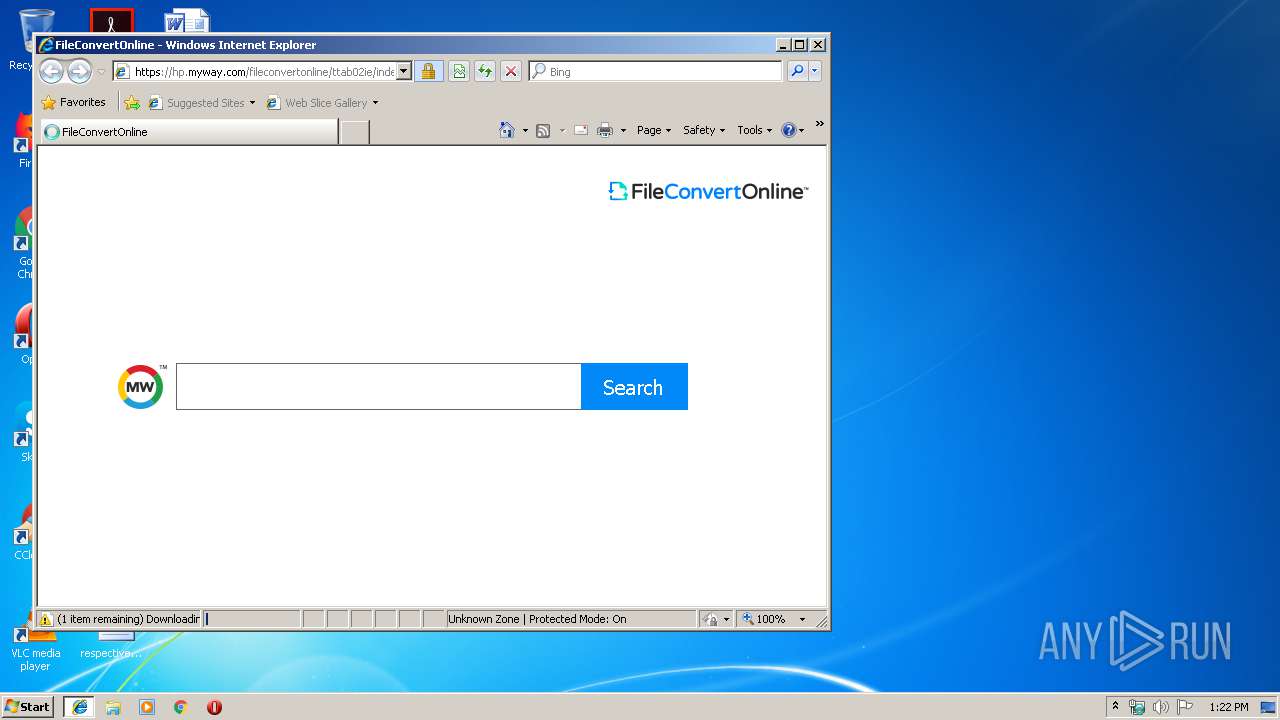The image size is (1280, 720).
Task: Open Opera browser from taskbar
Action: tap(214, 707)
